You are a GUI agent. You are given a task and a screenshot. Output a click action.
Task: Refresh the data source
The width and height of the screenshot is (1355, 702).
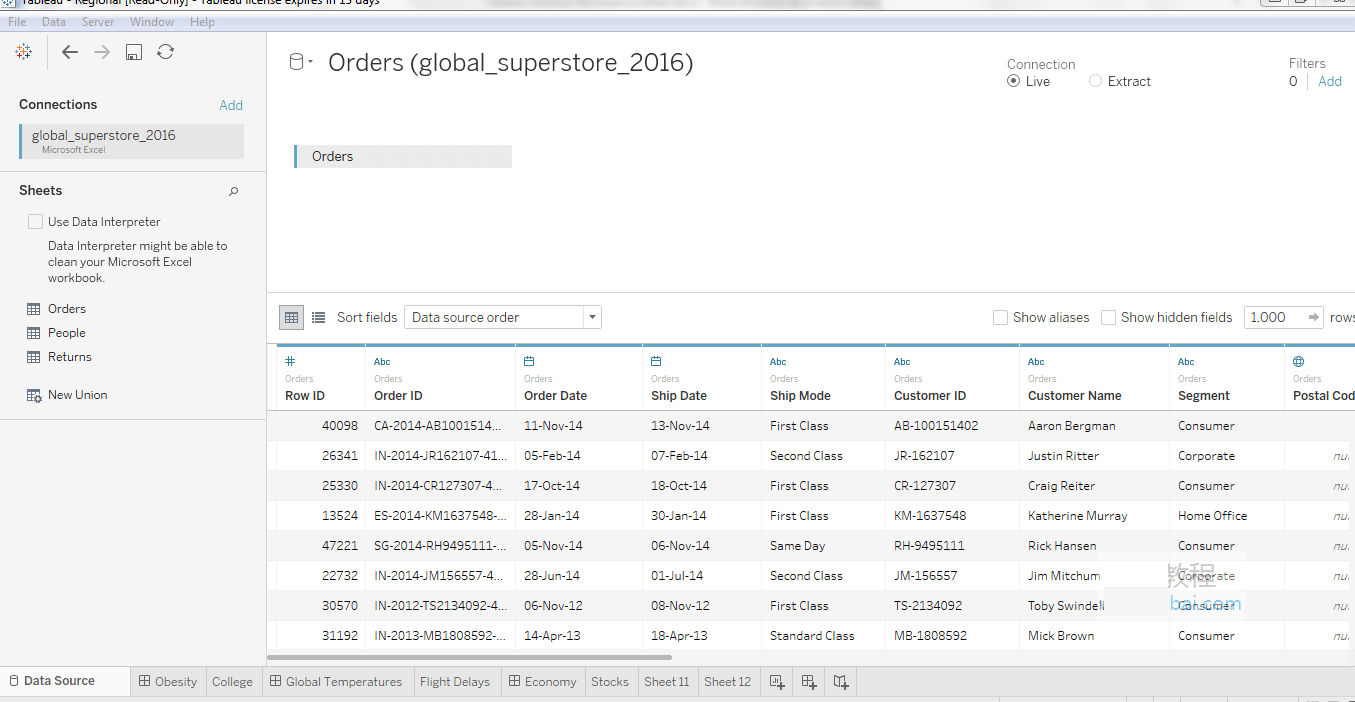click(166, 52)
